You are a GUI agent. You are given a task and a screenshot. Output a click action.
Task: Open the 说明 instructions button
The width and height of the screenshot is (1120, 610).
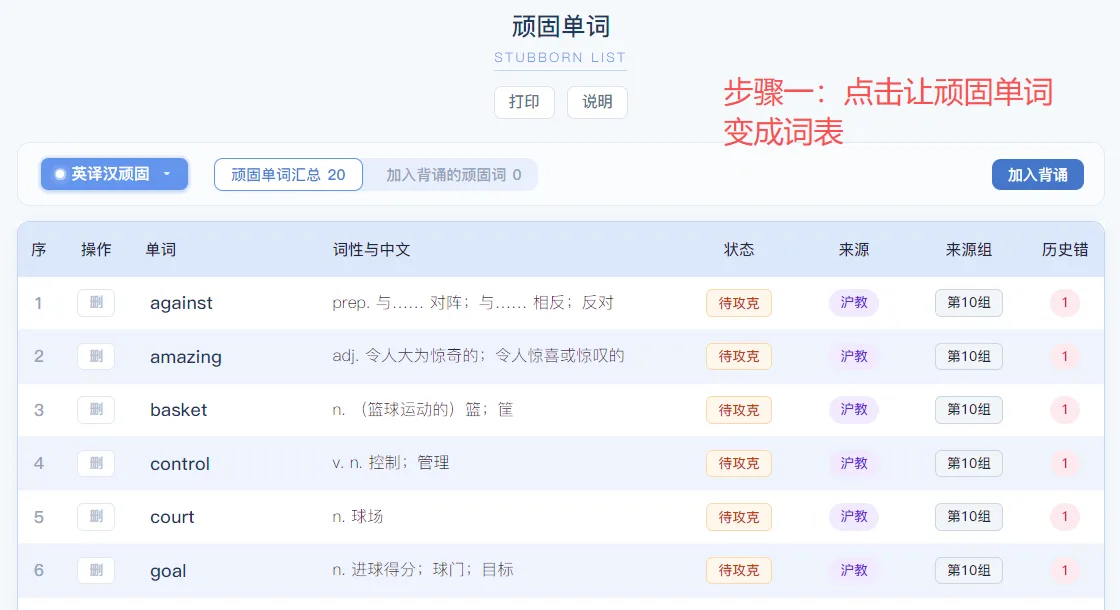point(597,102)
